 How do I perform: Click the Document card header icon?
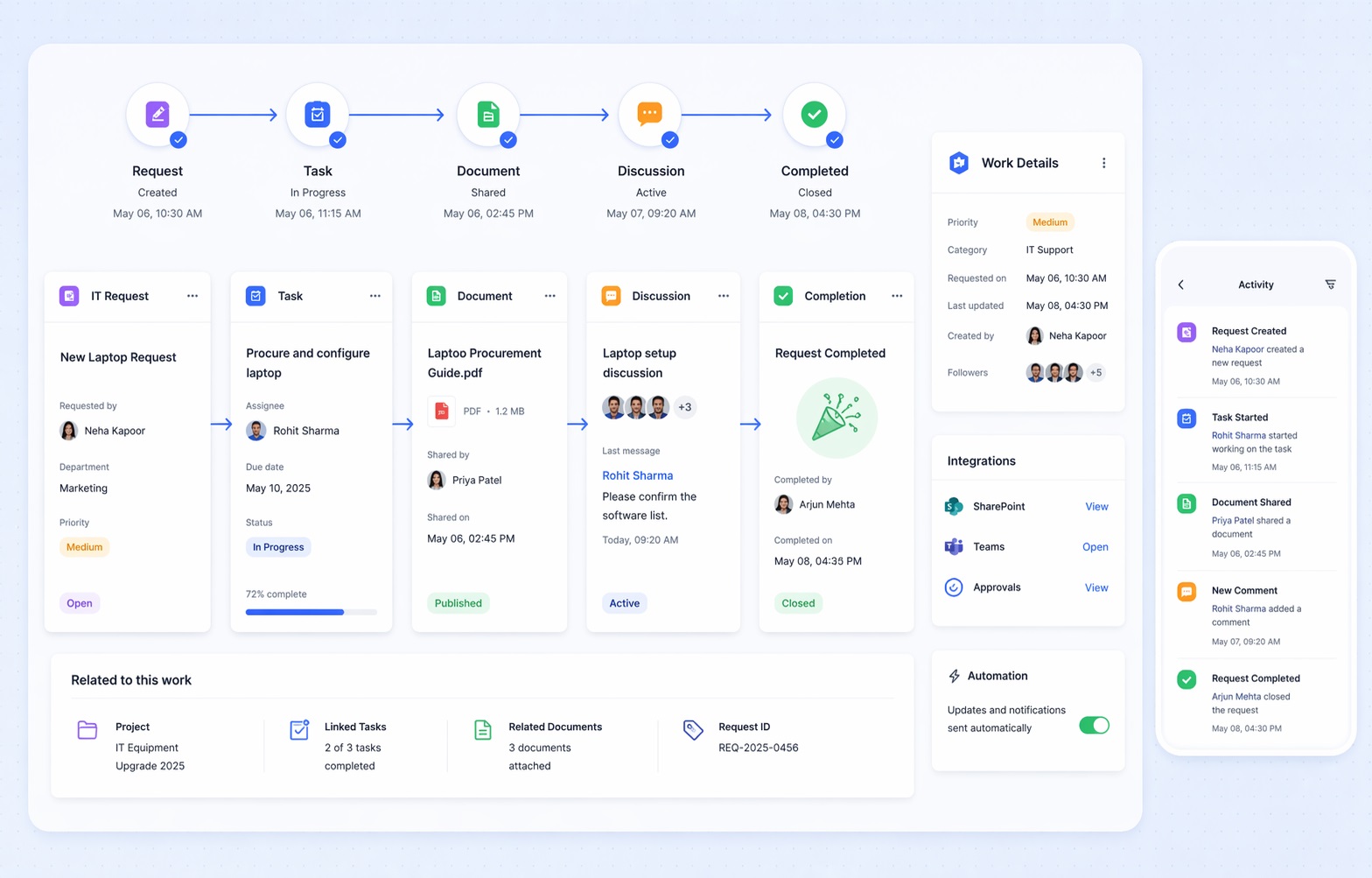point(436,296)
